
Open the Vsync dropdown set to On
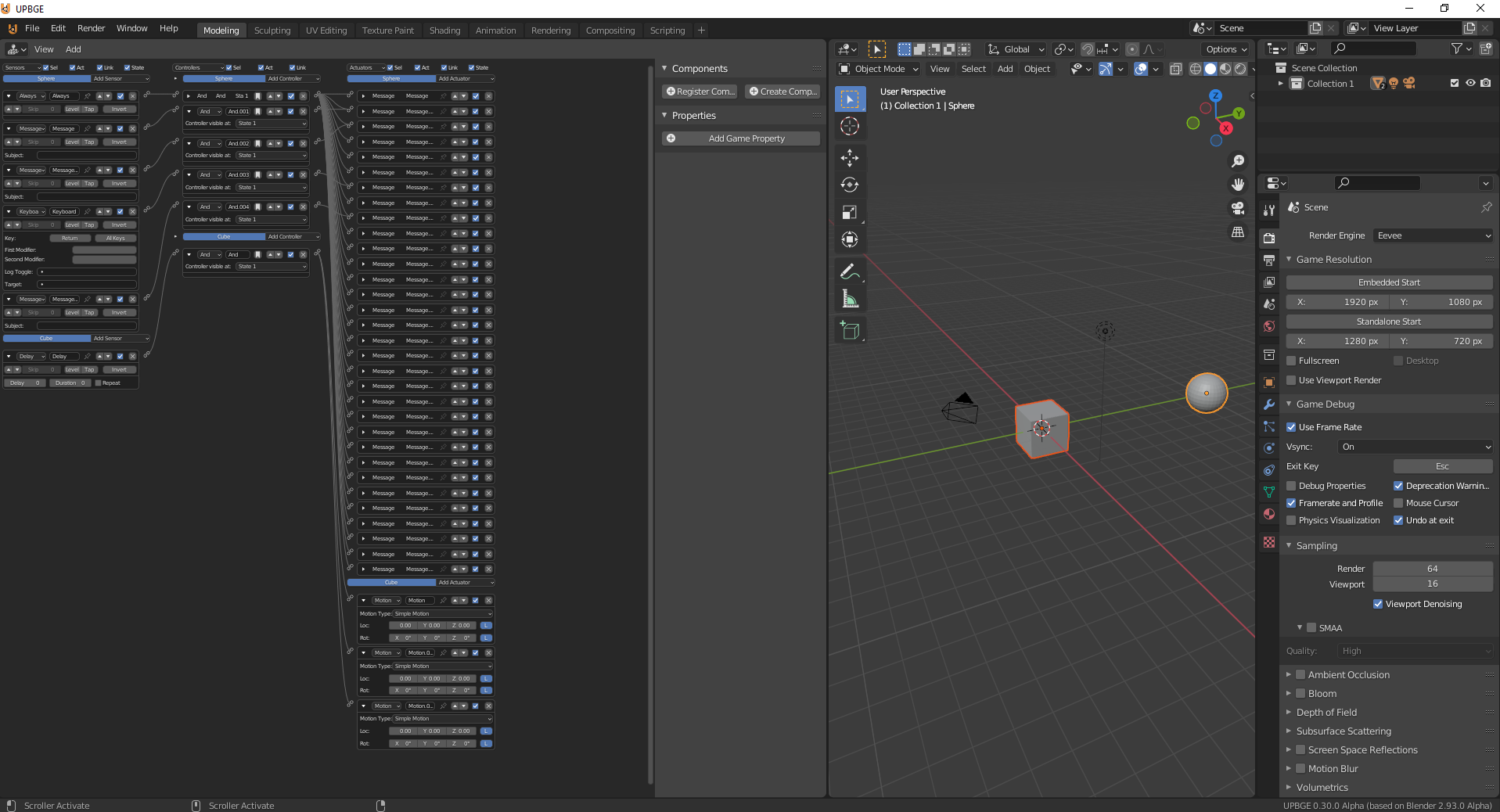(x=1414, y=447)
